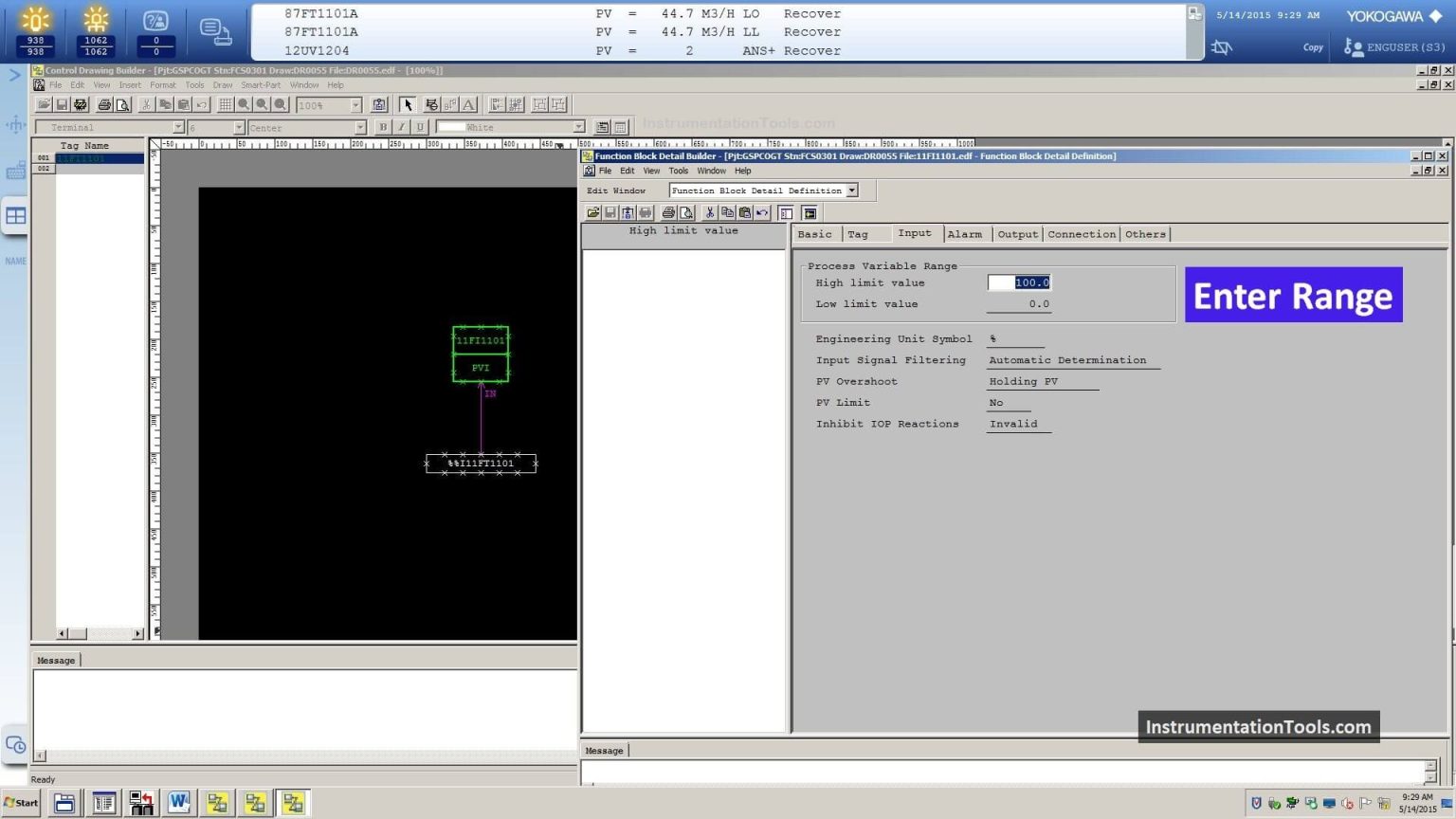Click the Copy button in the alarm banner
The height and width of the screenshot is (819, 1456).
(1312, 46)
